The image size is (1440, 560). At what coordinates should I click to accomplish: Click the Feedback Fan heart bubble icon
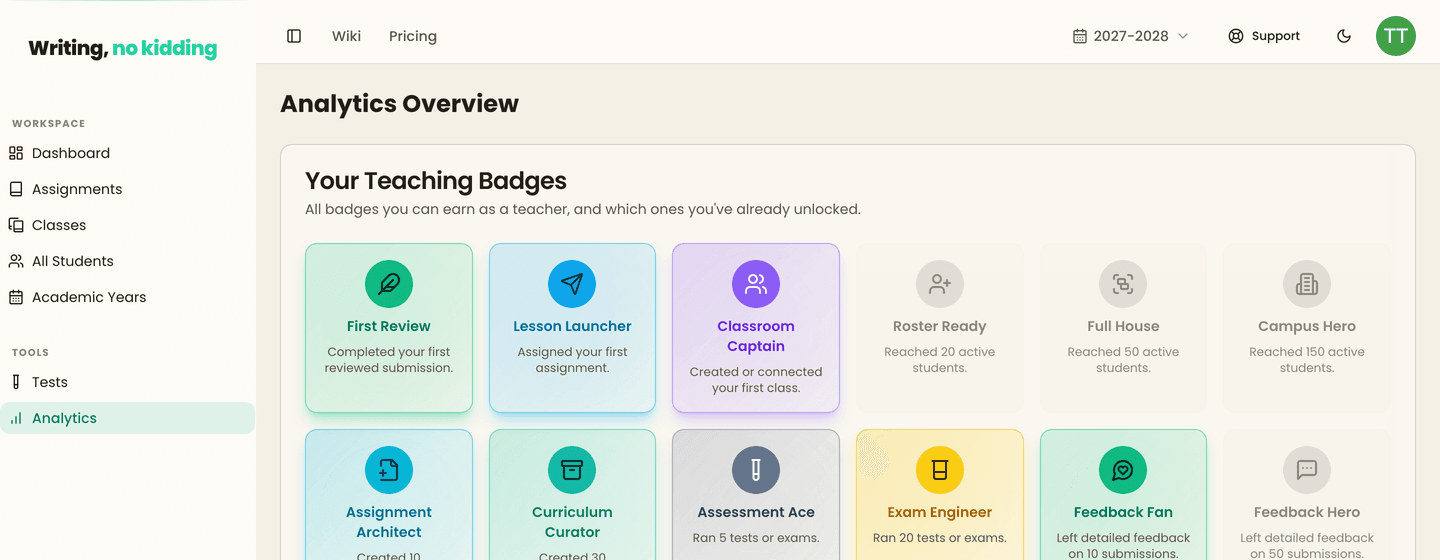(1123, 470)
